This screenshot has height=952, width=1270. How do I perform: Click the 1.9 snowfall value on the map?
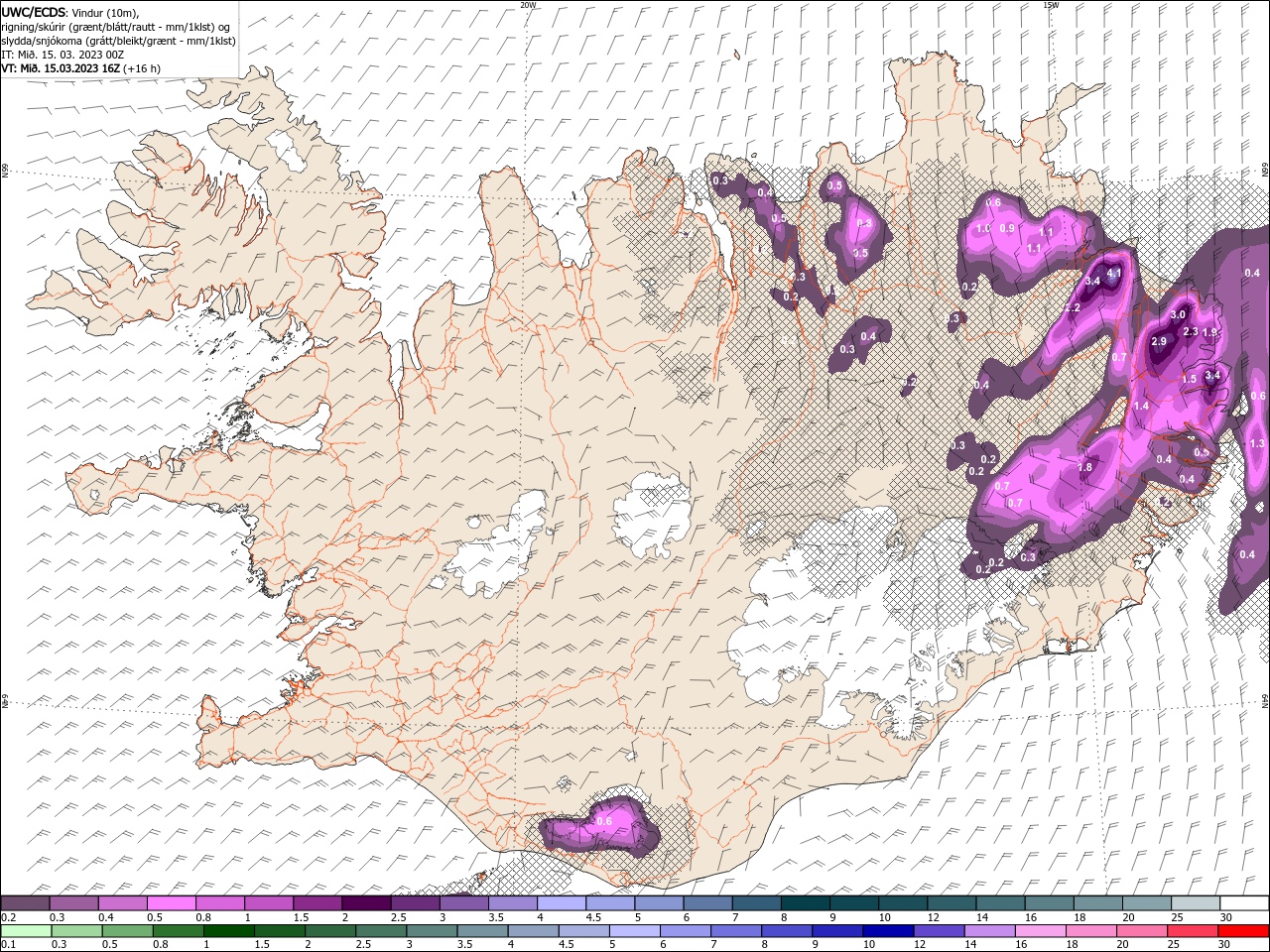pos(1209,332)
